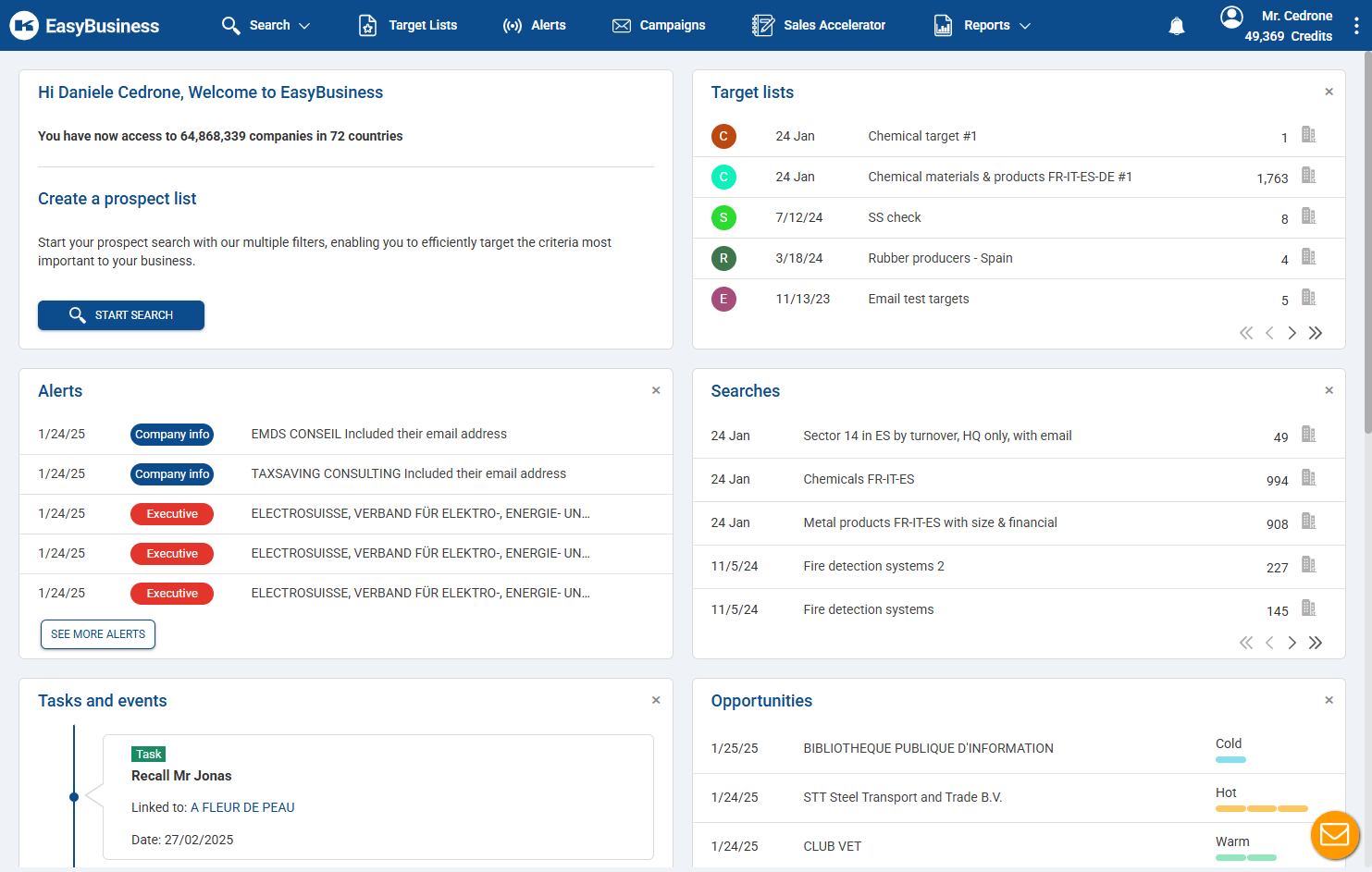This screenshot has width=1372, height=872.
Task: Jump to last page in Searches panel
Action: pos(1316,643)
